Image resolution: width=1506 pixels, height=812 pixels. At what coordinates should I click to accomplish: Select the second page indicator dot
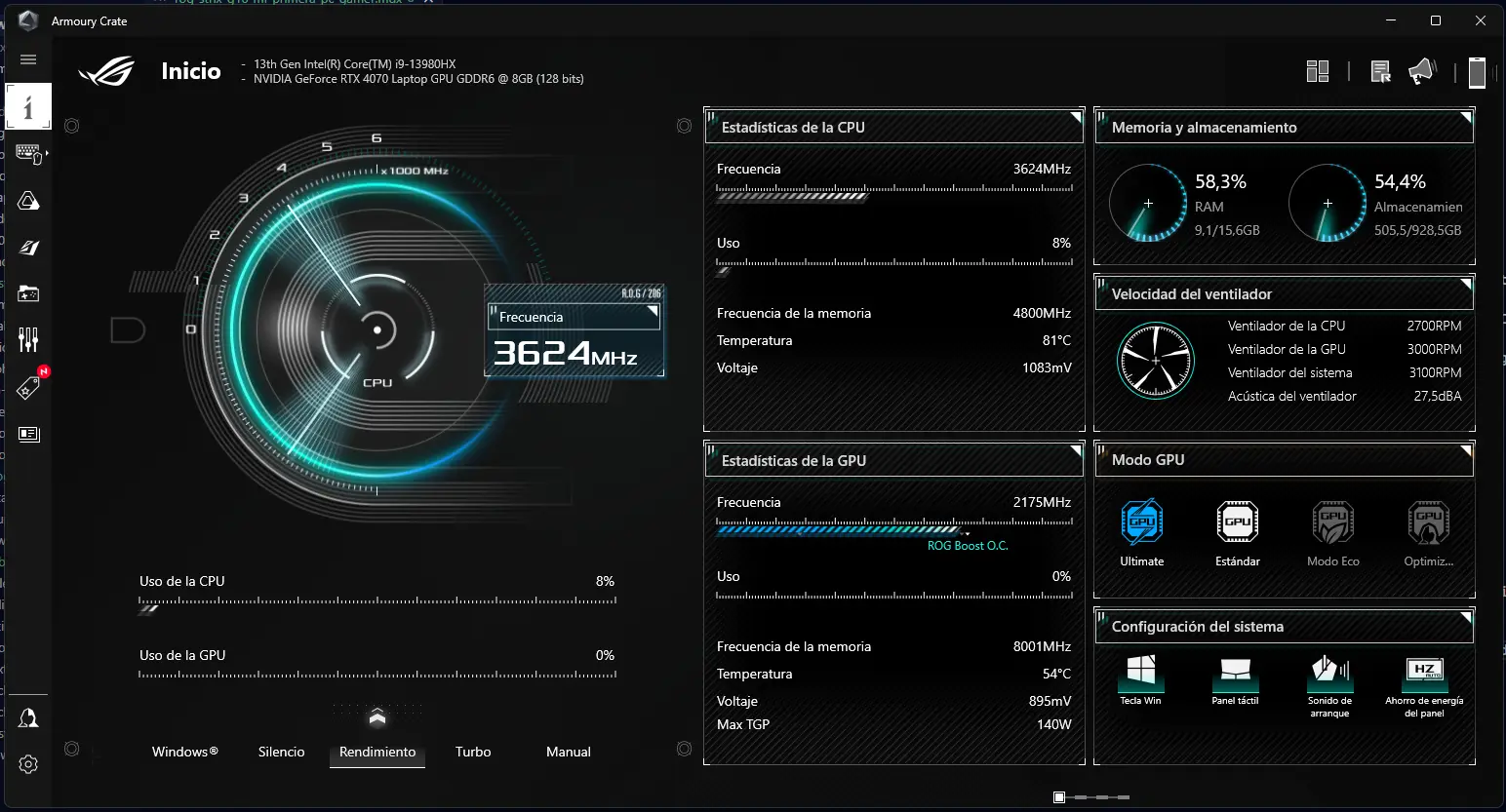point(1083,796)
